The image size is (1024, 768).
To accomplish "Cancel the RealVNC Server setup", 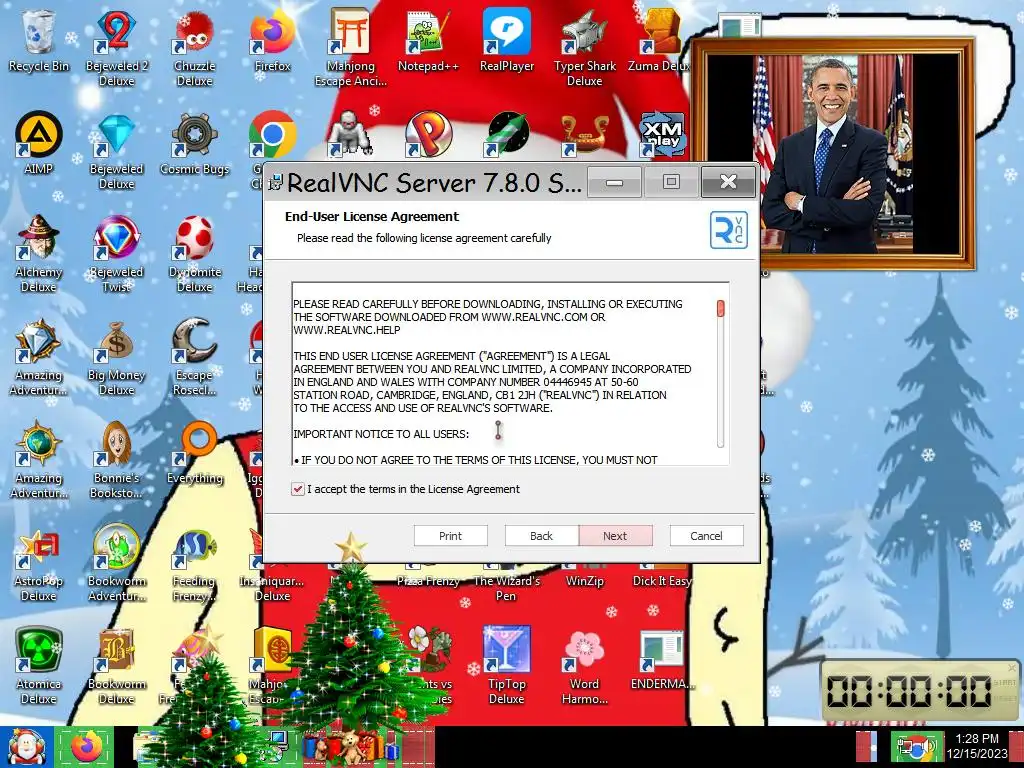I will (707, 536).
